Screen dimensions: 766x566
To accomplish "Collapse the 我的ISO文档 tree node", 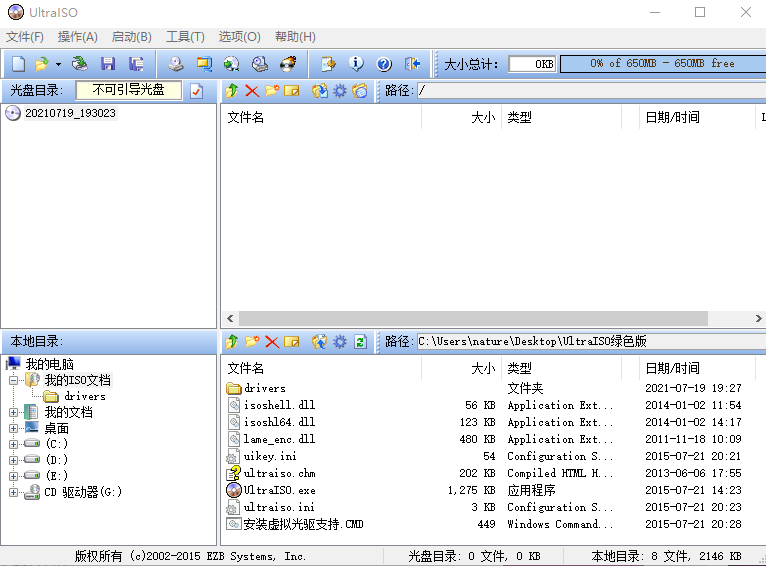I will point(14,380).
